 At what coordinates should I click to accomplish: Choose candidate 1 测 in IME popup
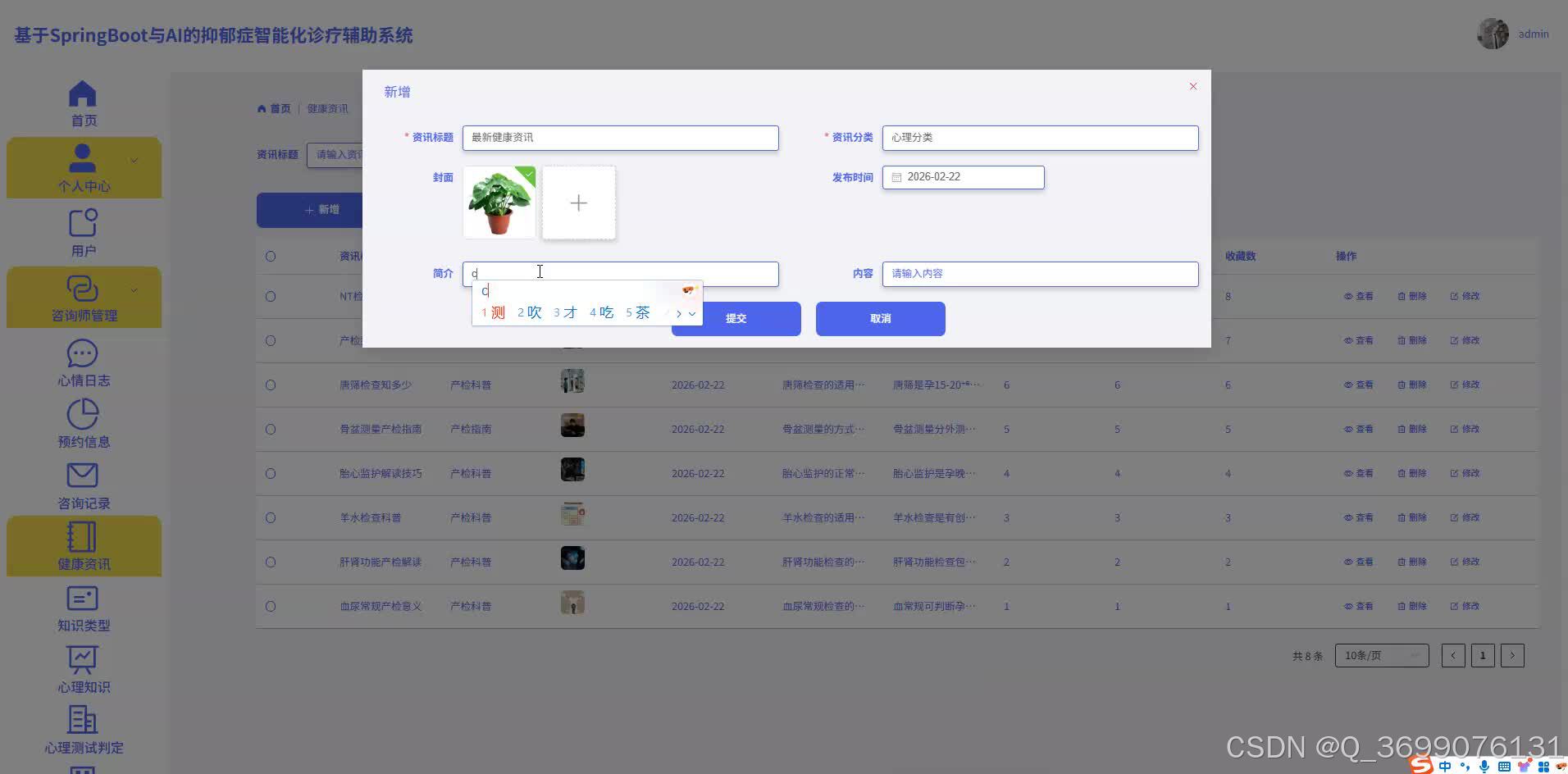pyautogui.click(x=494, y=312)
